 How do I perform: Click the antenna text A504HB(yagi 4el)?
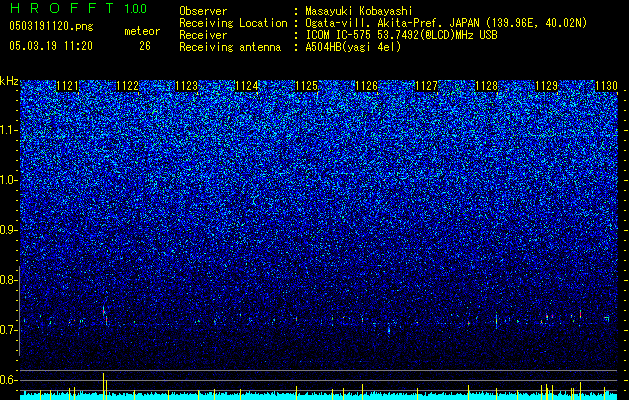click(x=353, y=47)
